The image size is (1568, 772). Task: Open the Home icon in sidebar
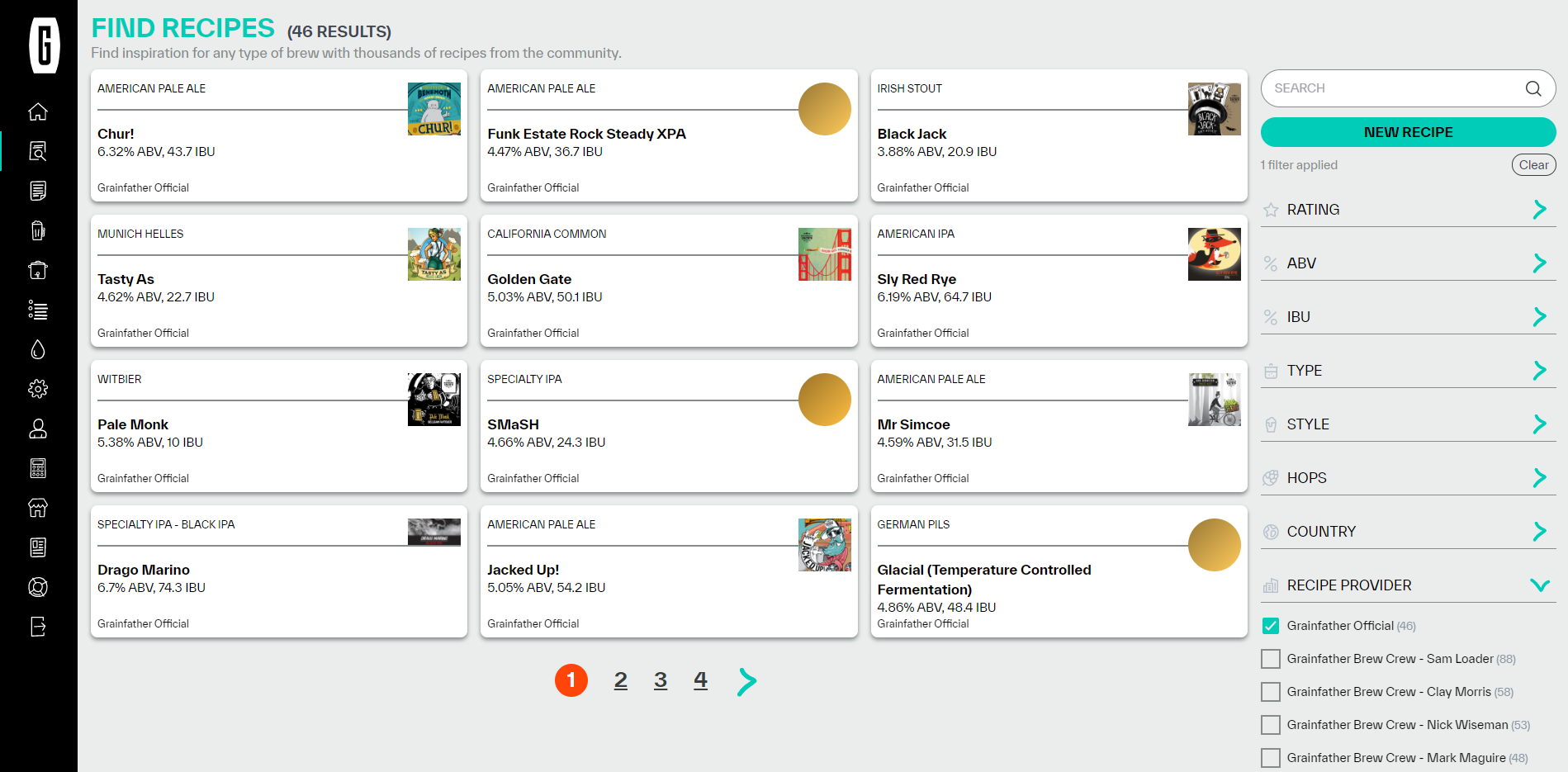coord(38,111)
